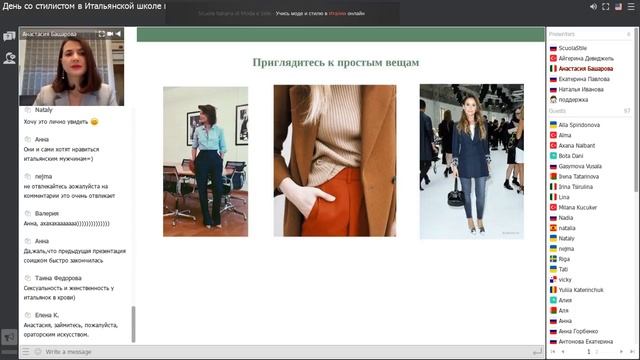640x360 pixels.
Task: Select page 1 of guest list
Action: 589,351
